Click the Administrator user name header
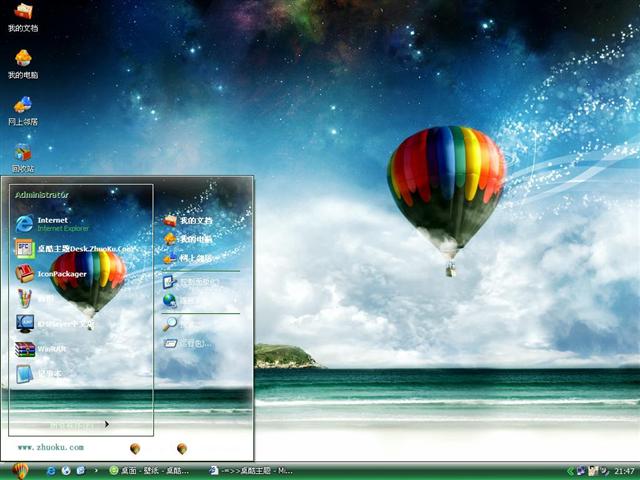Screen dimensions: 640x480 [x=42, y=195]
